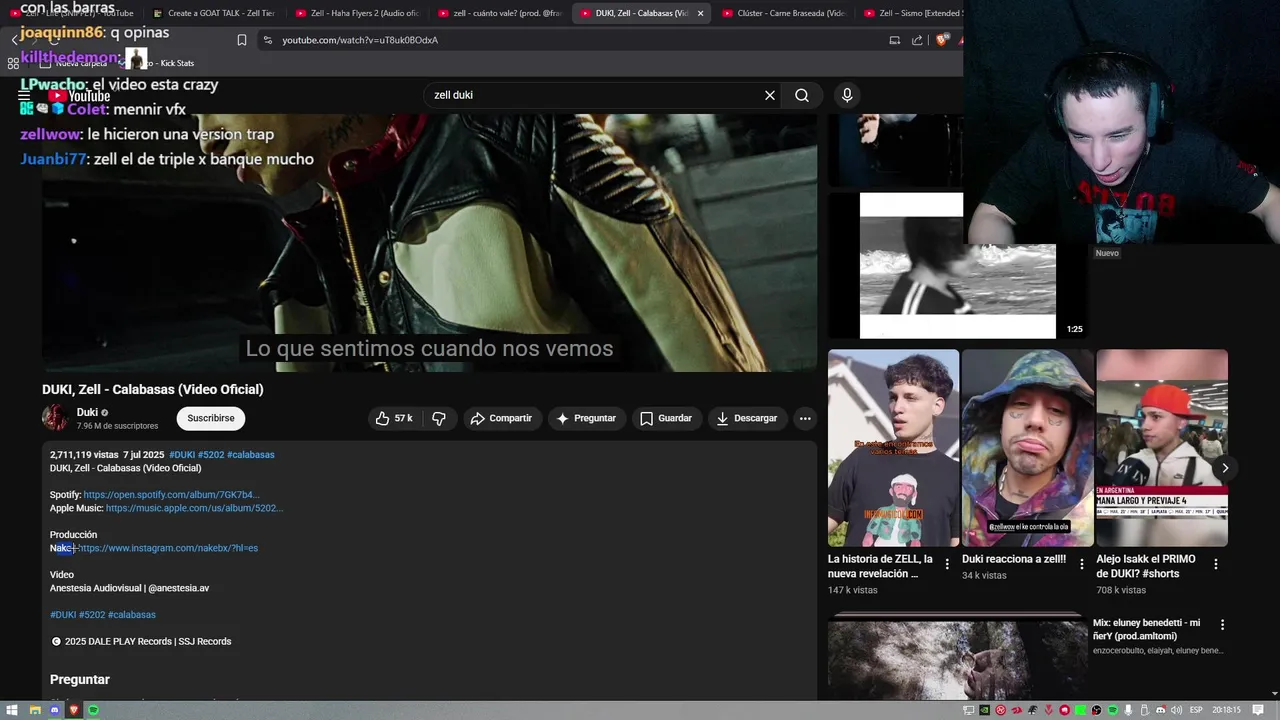Screen dimensions: 1280x720
Task: Save video with Guardar button
Action: (x=666, y=418)
